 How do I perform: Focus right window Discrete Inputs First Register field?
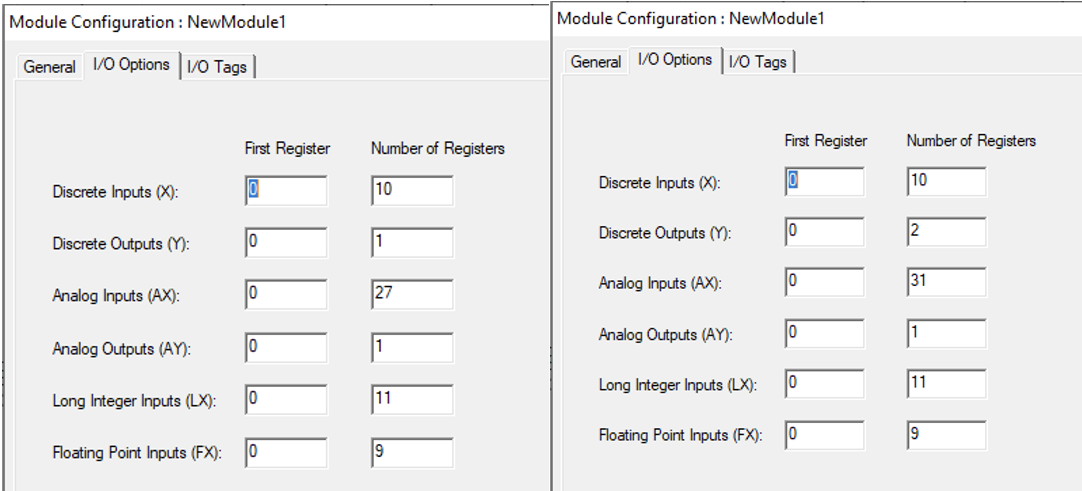coord(825,182)
